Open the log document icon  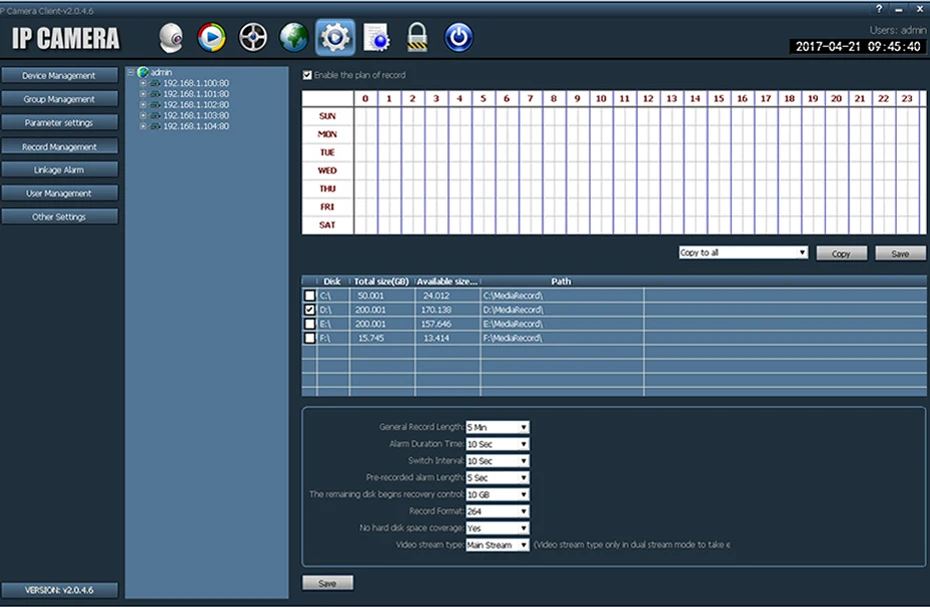coord(376,37)
